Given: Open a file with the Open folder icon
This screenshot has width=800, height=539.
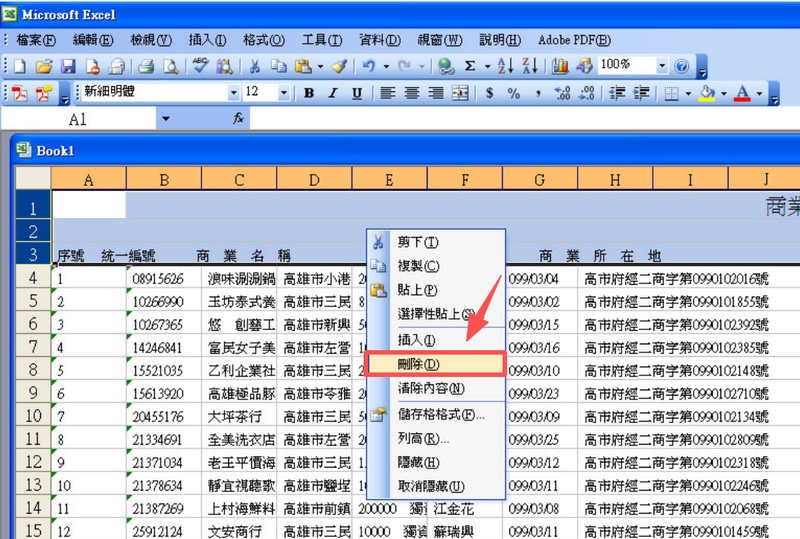Looking at the screenshot, I should (44, 66).
